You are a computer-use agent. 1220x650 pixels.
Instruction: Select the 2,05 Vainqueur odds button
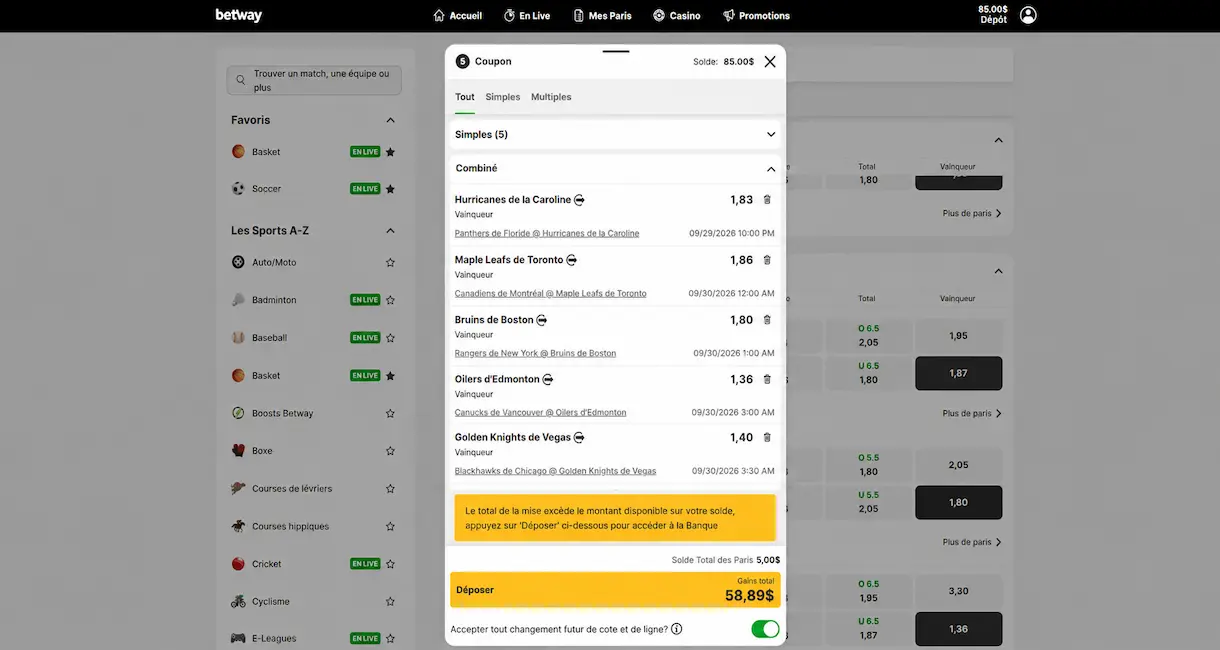click(958, 465)
